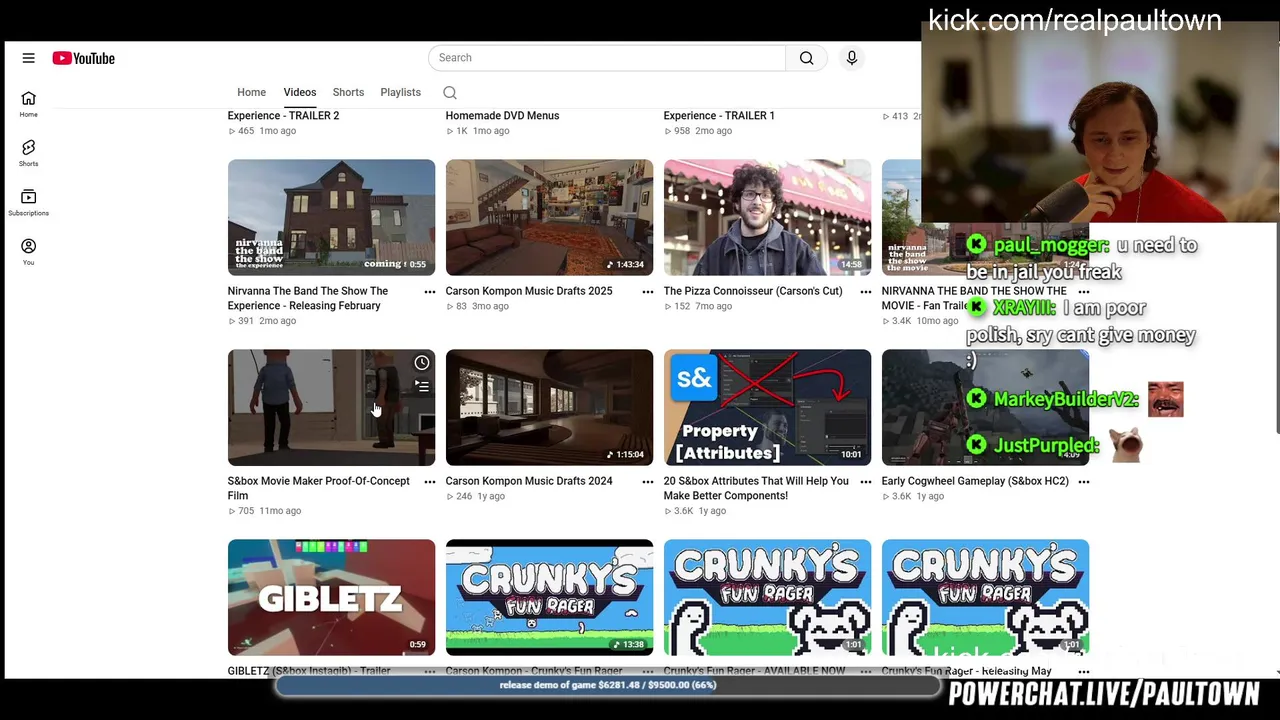Click the MarkeyBuilderV2 chat username
1280x720 pixels.
(1065, 399)
